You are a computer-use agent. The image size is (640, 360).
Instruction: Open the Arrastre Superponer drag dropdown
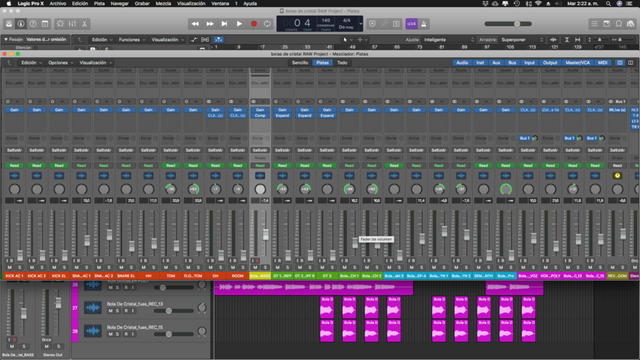[522, 40]
